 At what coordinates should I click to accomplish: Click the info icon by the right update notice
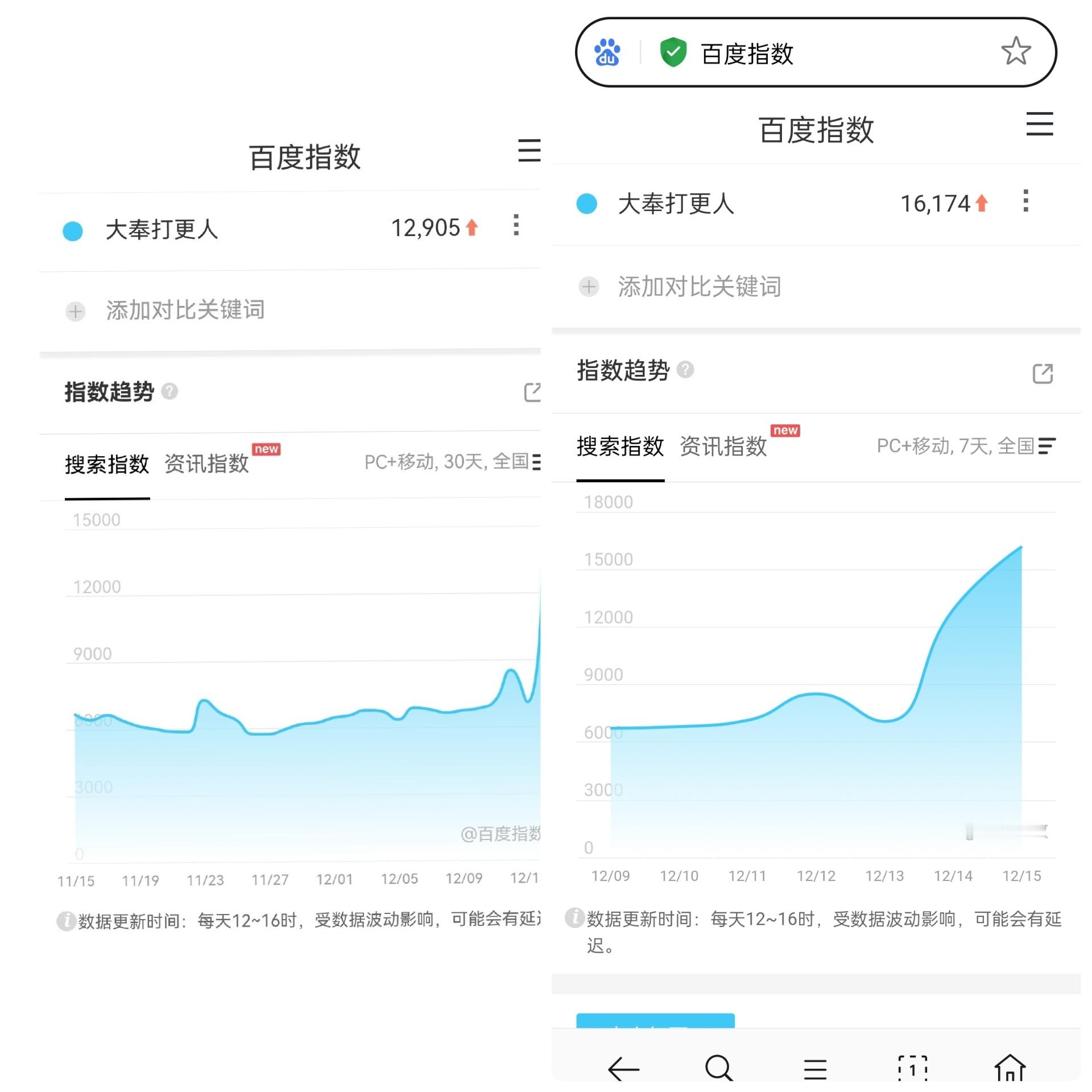coord(574,917)
